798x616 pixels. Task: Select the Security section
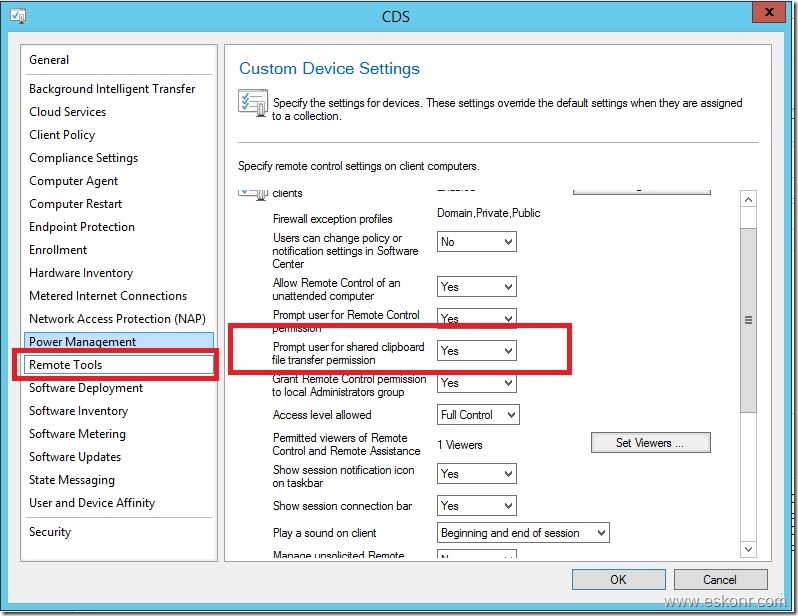tap(50, 532)
